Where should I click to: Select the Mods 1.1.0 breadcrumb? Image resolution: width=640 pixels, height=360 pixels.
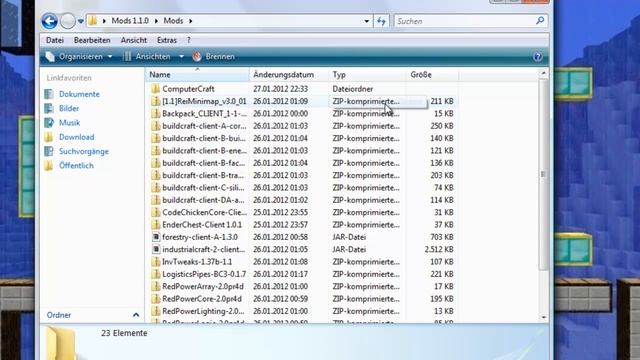(130, 21)
